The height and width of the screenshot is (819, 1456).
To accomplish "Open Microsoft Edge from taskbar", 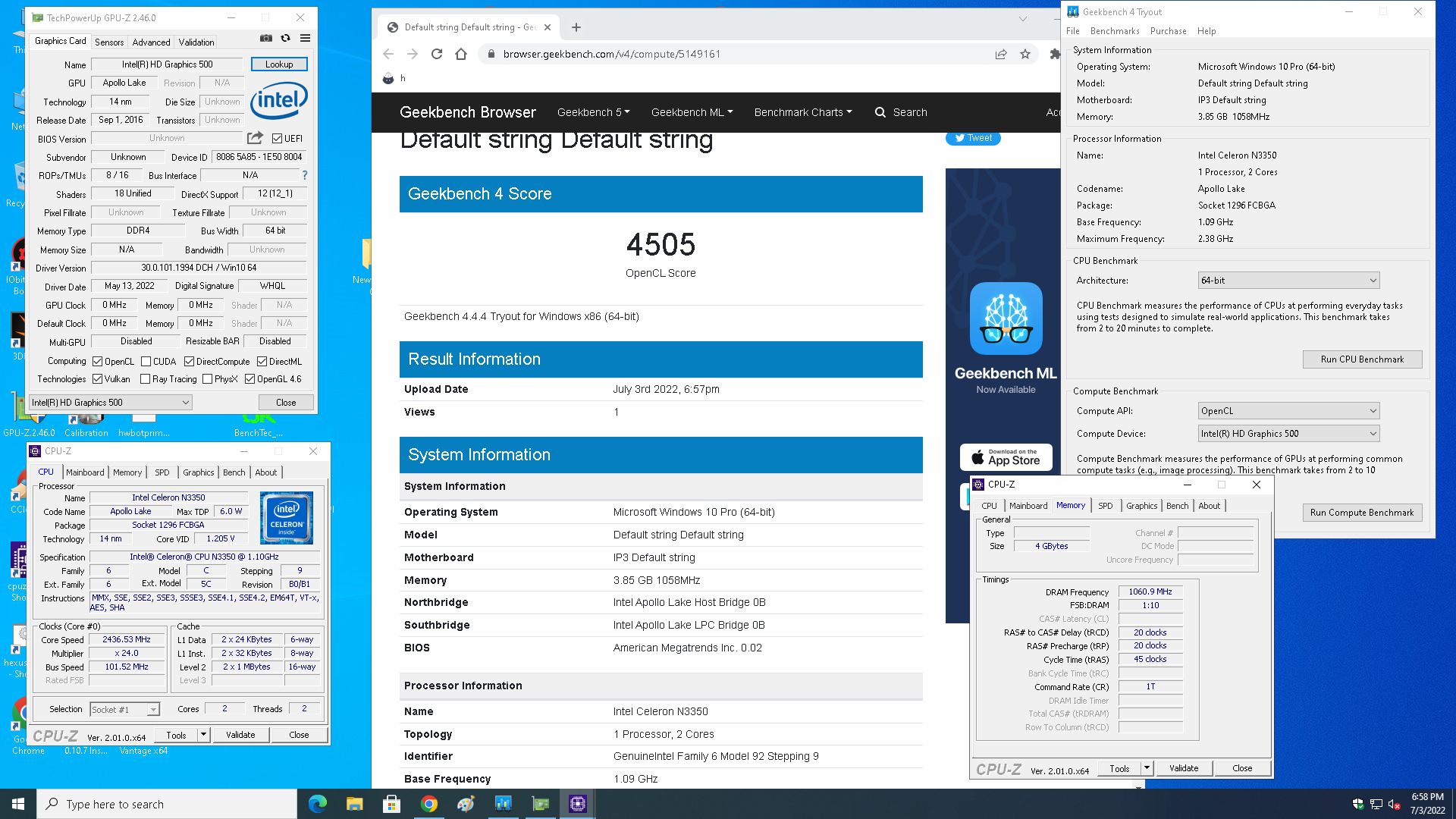I will coord(318,804).
